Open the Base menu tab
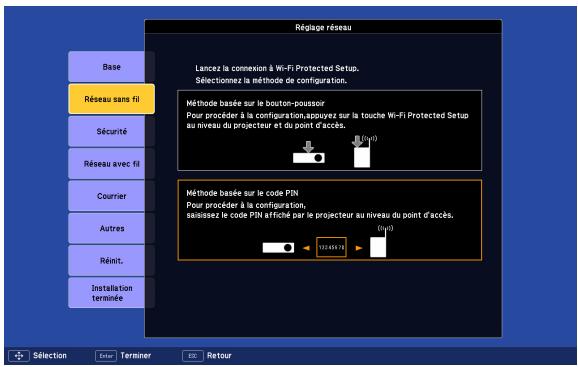This screenshot has width=578, height=367. tap(111, 67)
